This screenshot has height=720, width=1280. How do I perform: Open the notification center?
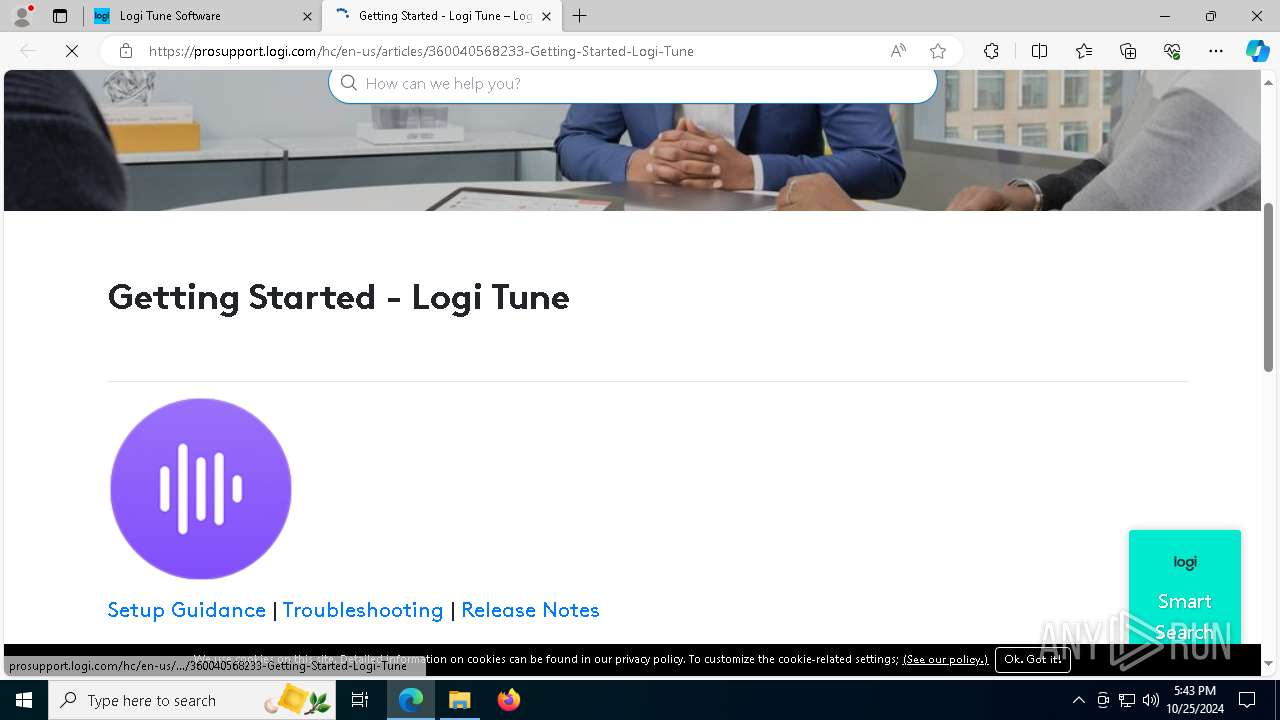pos(1247,700)
